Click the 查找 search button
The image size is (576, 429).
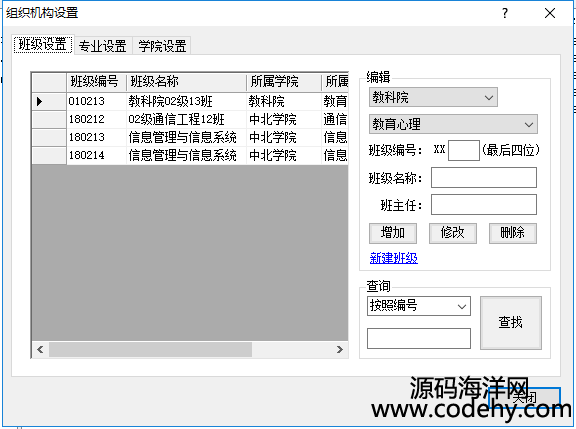pyautogui.click(x=511, y=322)
